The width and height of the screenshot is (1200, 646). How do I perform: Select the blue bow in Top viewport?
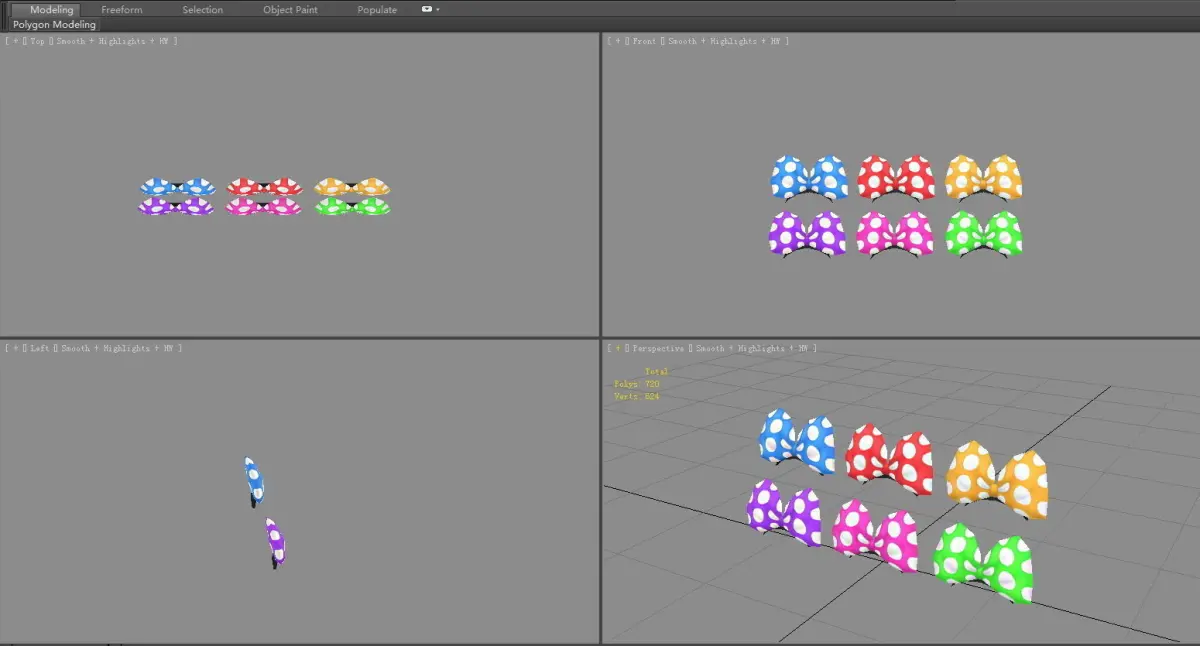click(x=177, y=187)
